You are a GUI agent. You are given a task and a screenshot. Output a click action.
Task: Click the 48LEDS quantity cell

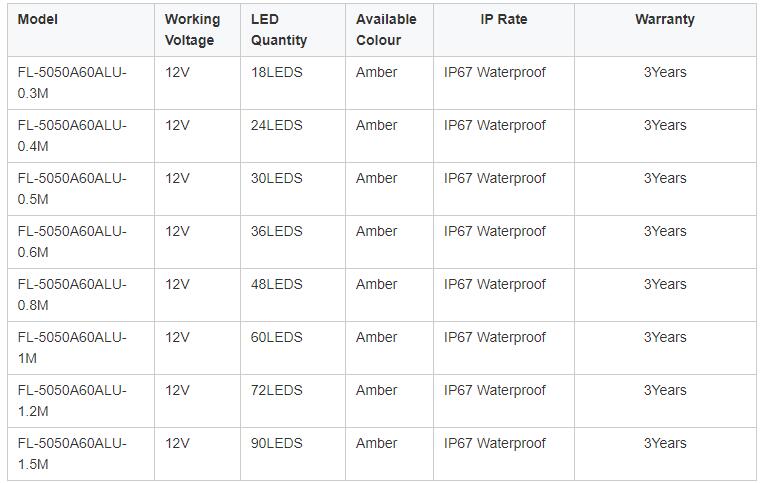[x=276, y=284]
